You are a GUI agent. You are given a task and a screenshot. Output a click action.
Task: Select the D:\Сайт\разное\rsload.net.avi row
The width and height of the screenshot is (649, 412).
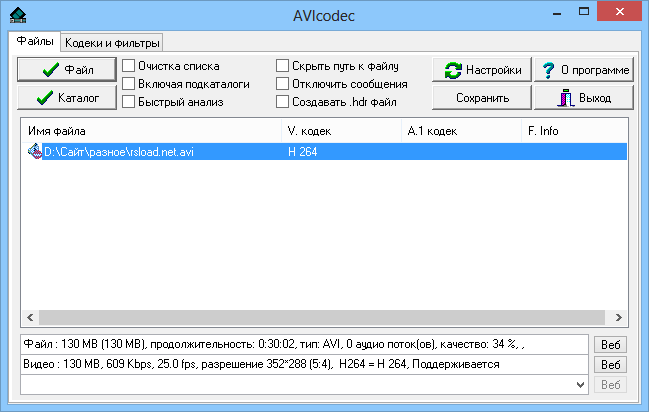tap(324, 152)
